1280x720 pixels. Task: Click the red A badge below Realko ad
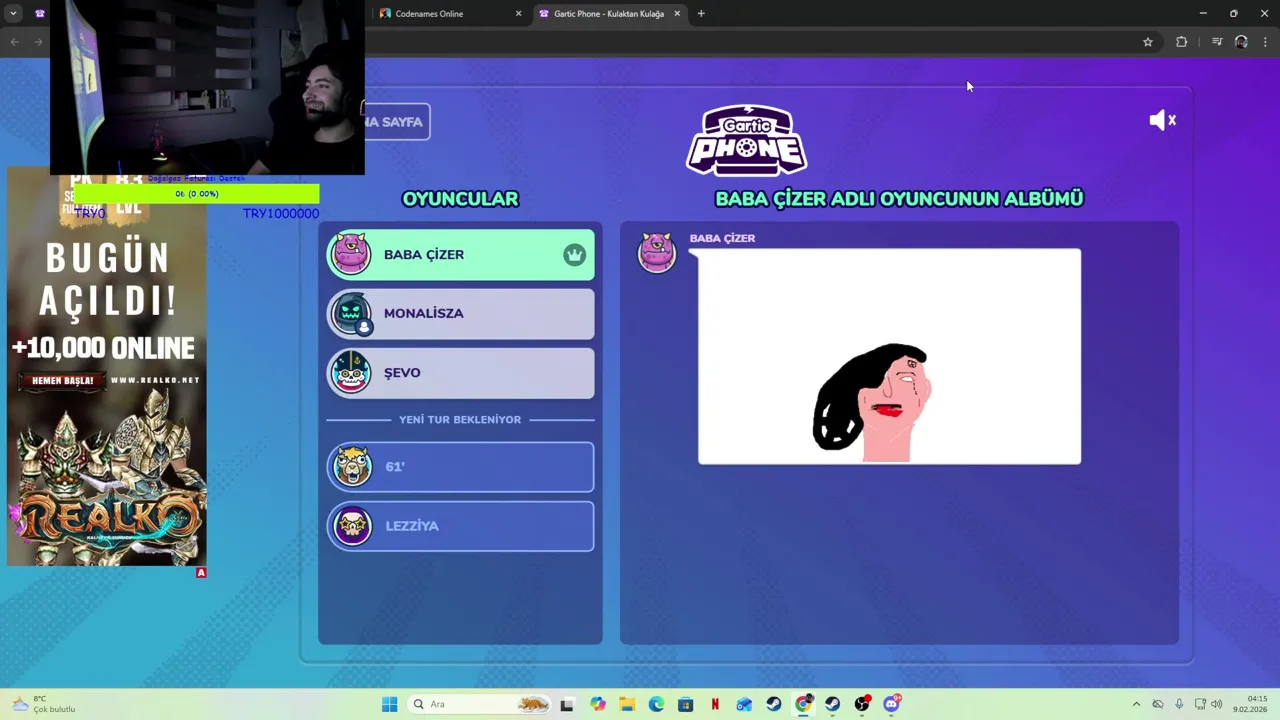pyautogui.click(x=201, y=573)
